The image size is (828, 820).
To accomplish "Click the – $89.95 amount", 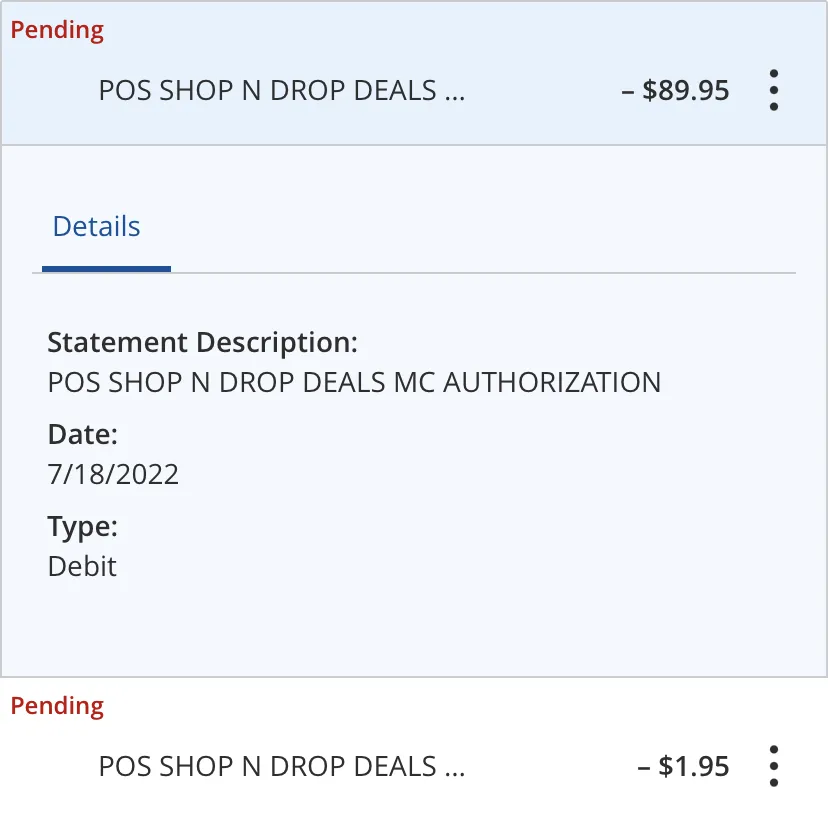I will point(675,90).
